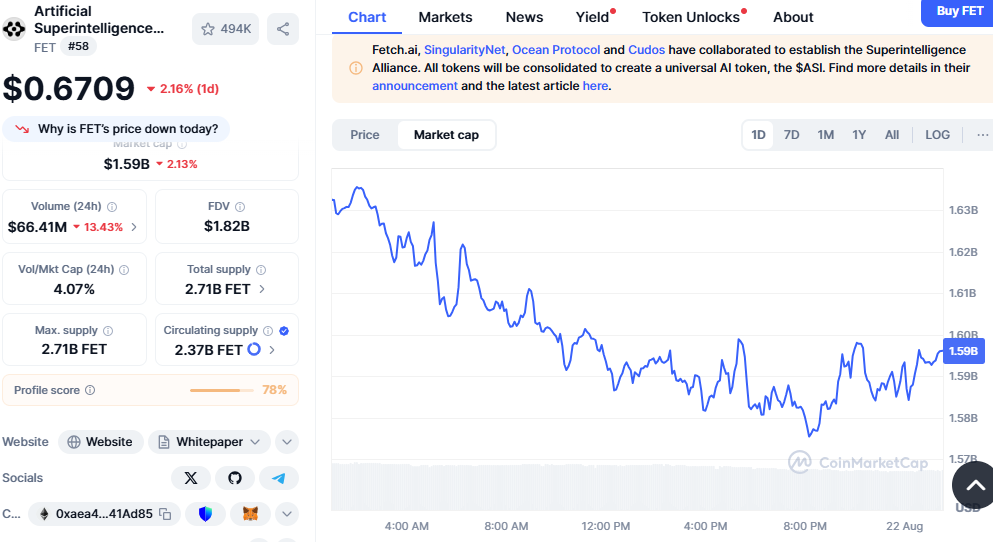
Task: Click the star watchlist button 494K
Action: [225, 29]
